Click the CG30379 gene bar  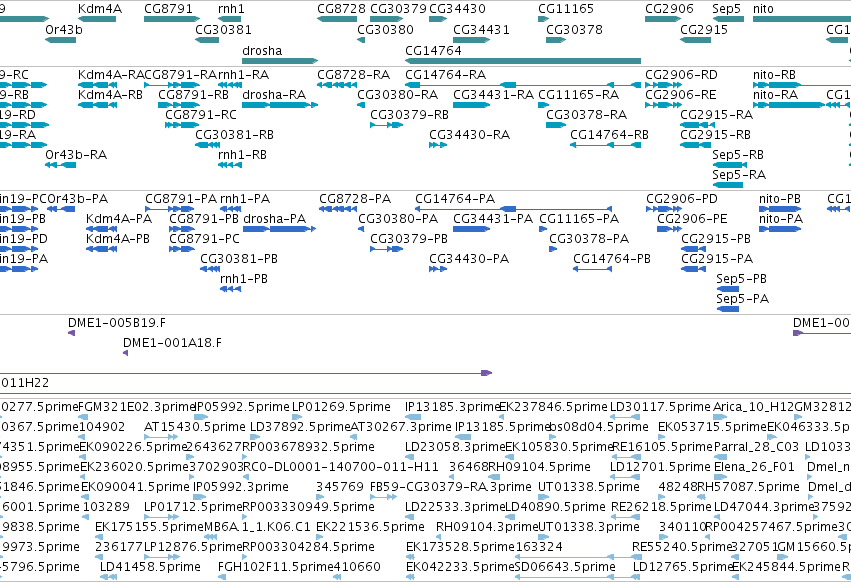tap(386, 19)
